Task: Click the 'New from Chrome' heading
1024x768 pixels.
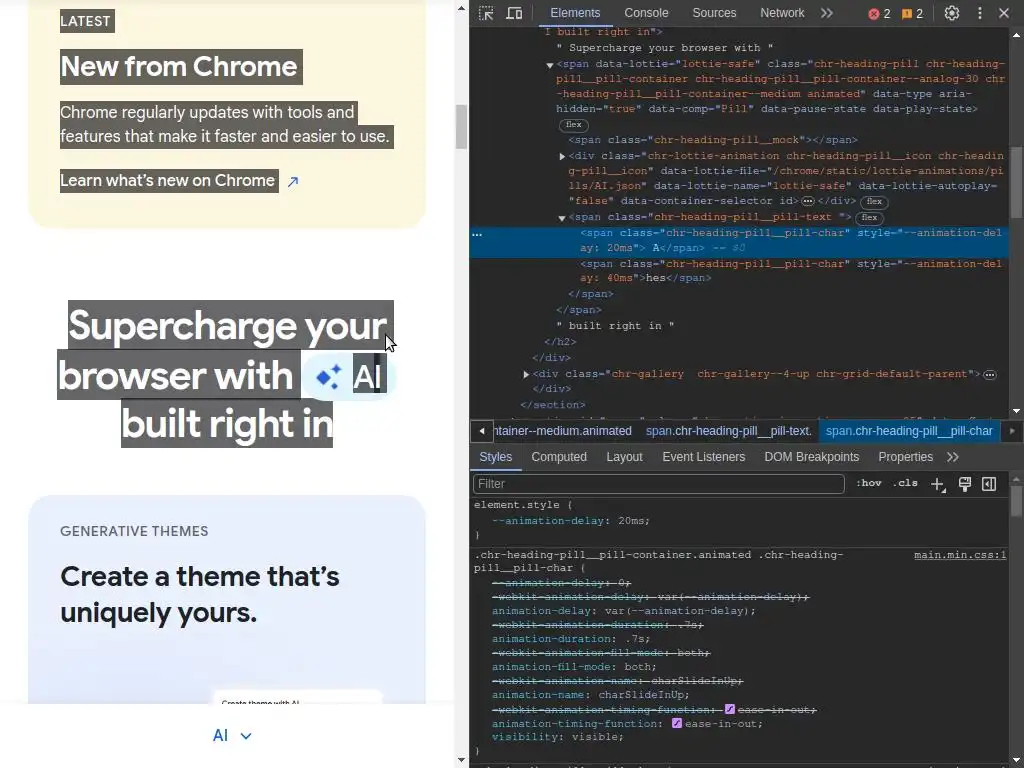Action: (x=181, y=67)
